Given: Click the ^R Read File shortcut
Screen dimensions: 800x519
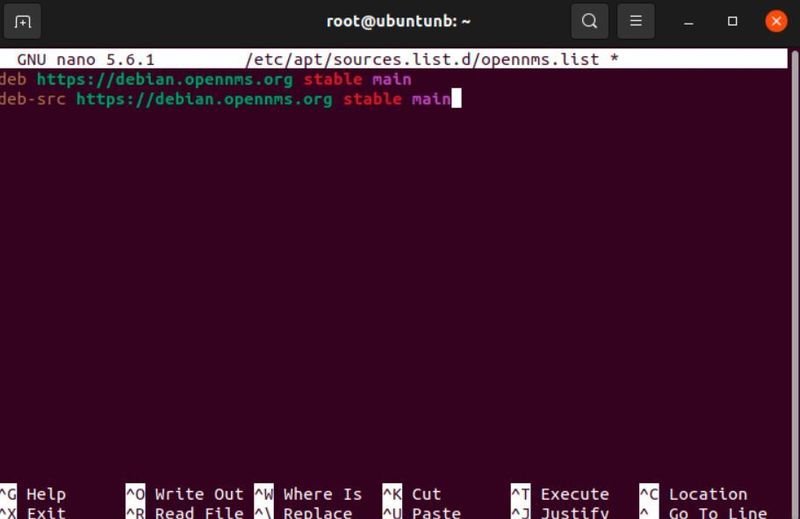Looking at the screenshot, I should (x=185, y=512).
